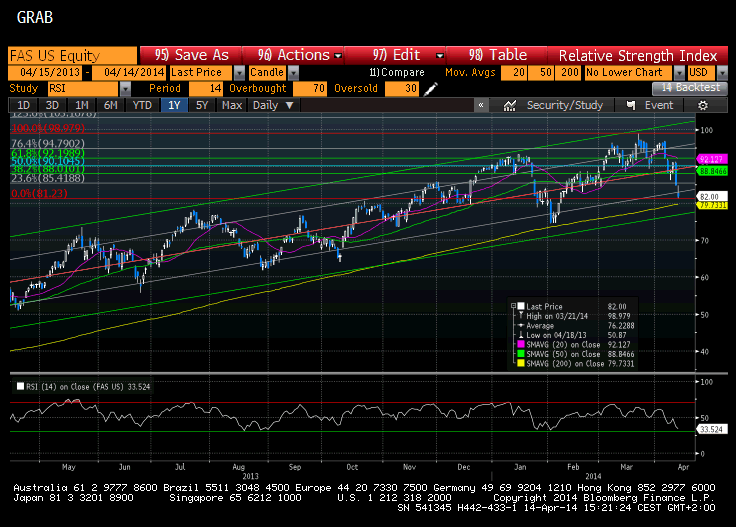Select the Max range tab
736x527 pixels.
coord(232,105)
